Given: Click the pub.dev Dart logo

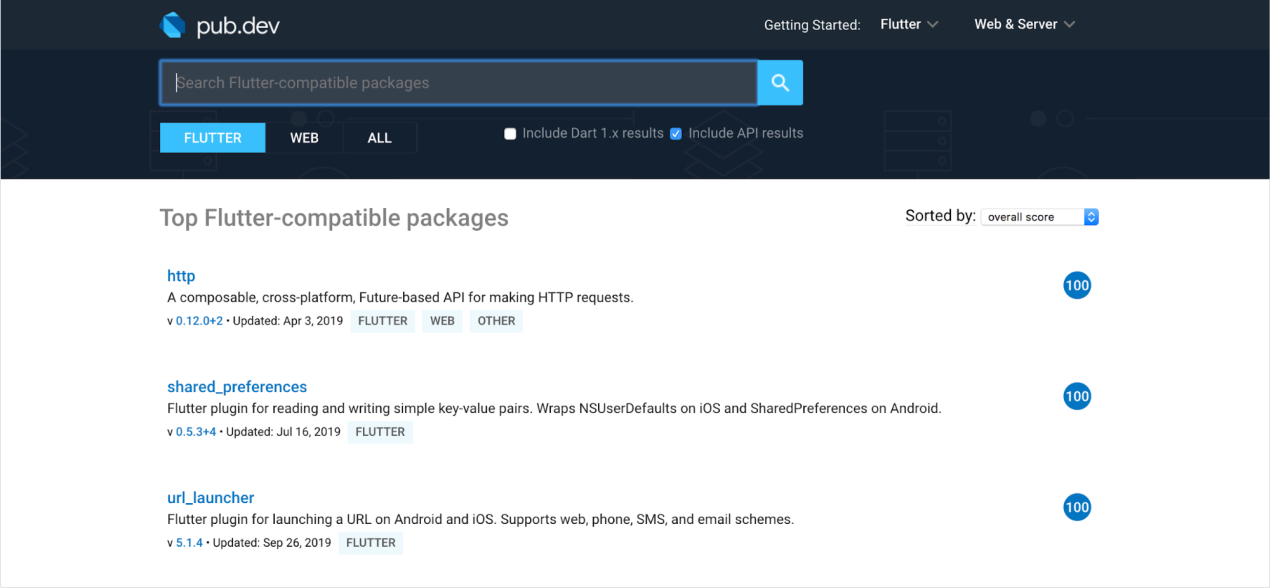Looking at the screenshot, I should (x=174, y=25).
